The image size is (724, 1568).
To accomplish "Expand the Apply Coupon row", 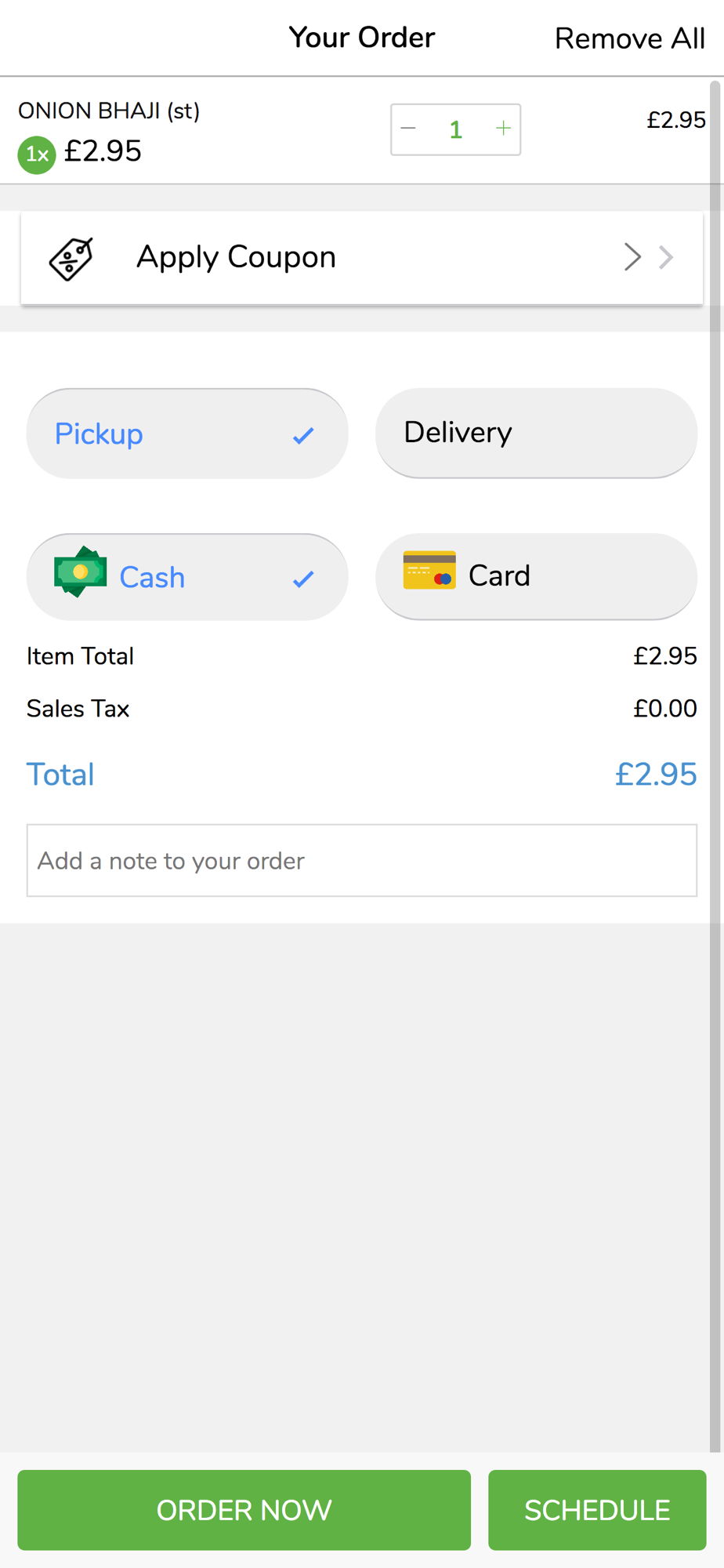I will pyautogui.click(x=361, y=257).
